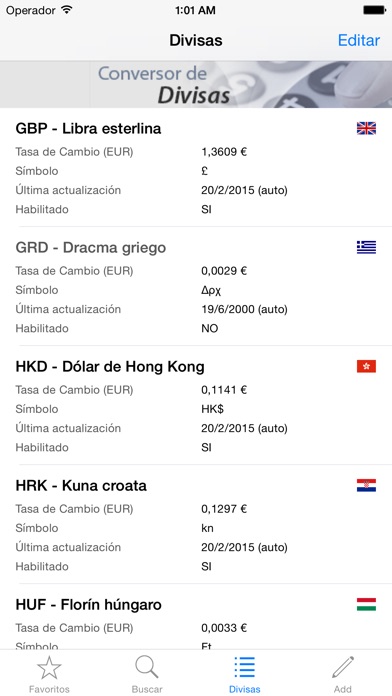Open HKD - Dólar de Hong Kong
Viewport: 392px width, 696px height.
click(x=196, y=405)
